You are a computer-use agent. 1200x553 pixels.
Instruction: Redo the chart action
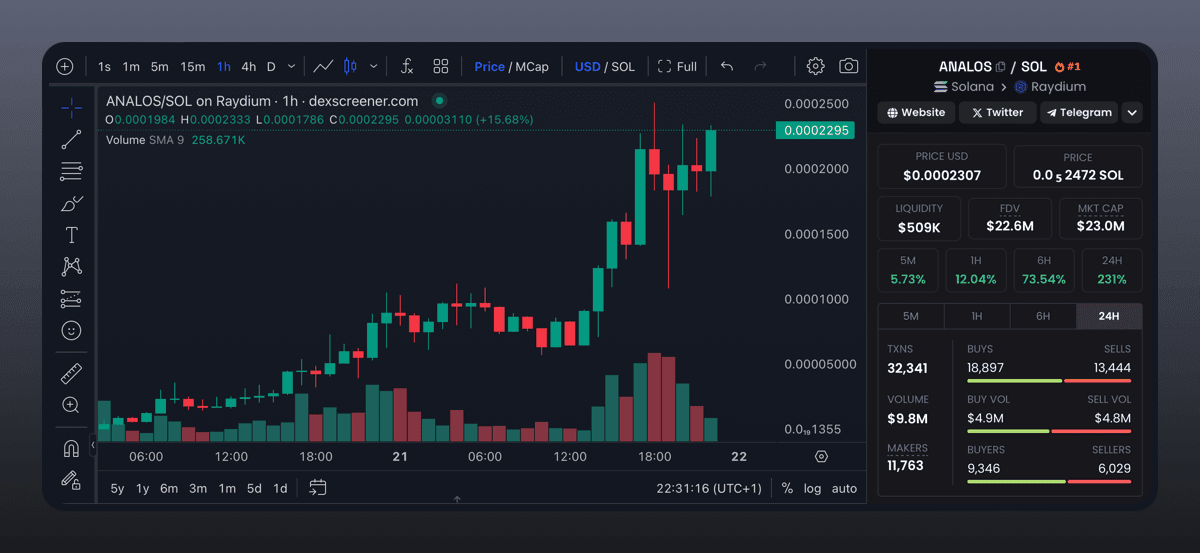(x=760, y=67)
